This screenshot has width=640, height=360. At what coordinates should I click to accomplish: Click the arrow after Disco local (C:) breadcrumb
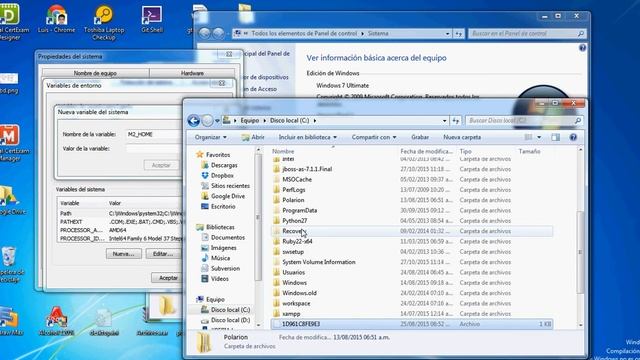[315, 120]
